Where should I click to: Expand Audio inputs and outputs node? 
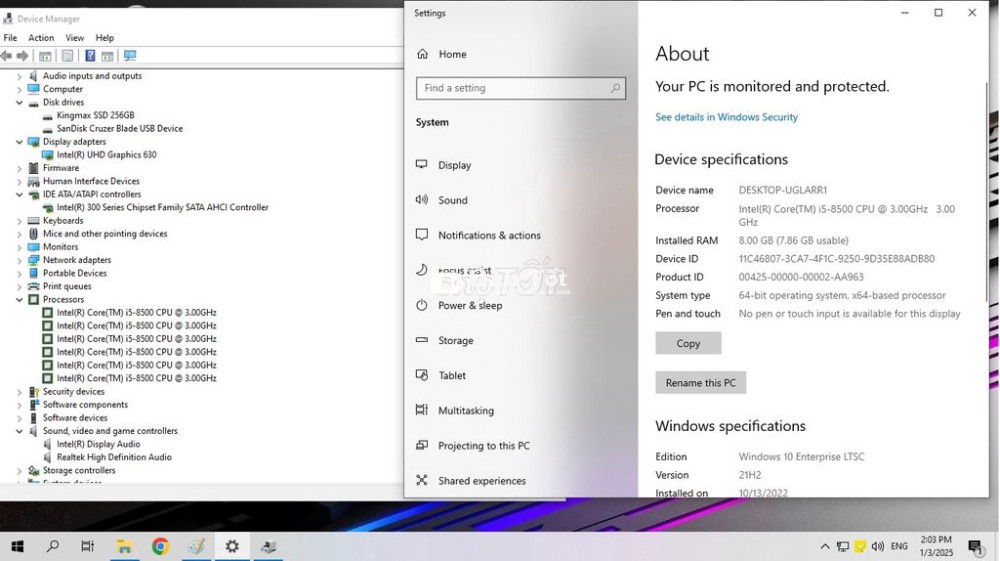pyautogui.click(x=19, y=76)
